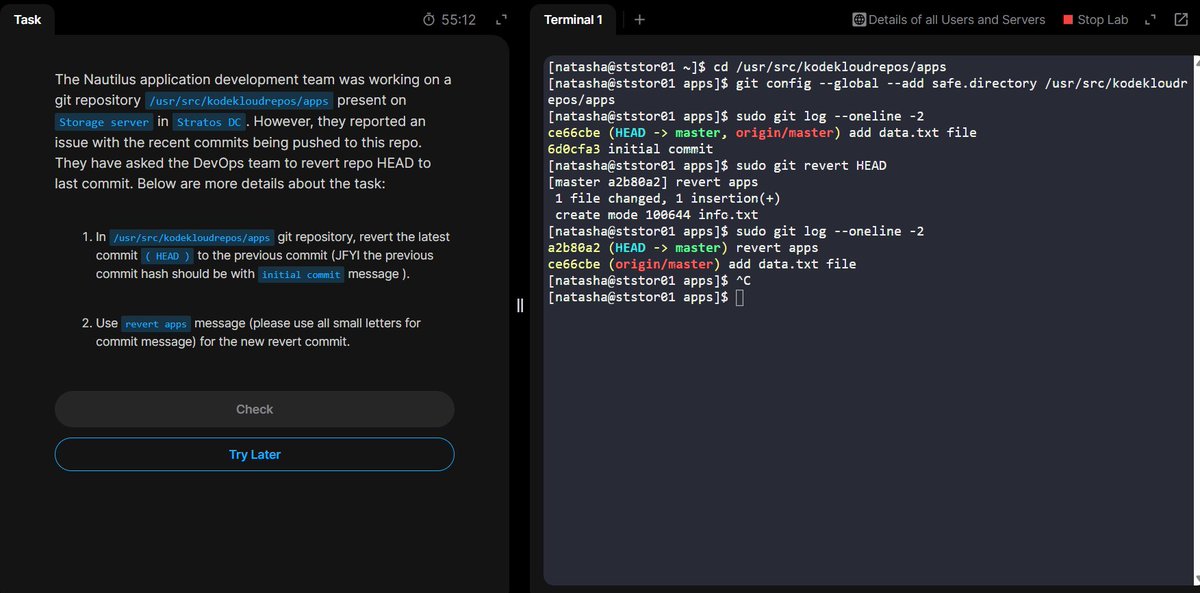Click the Storage server label

coord(103,122)
